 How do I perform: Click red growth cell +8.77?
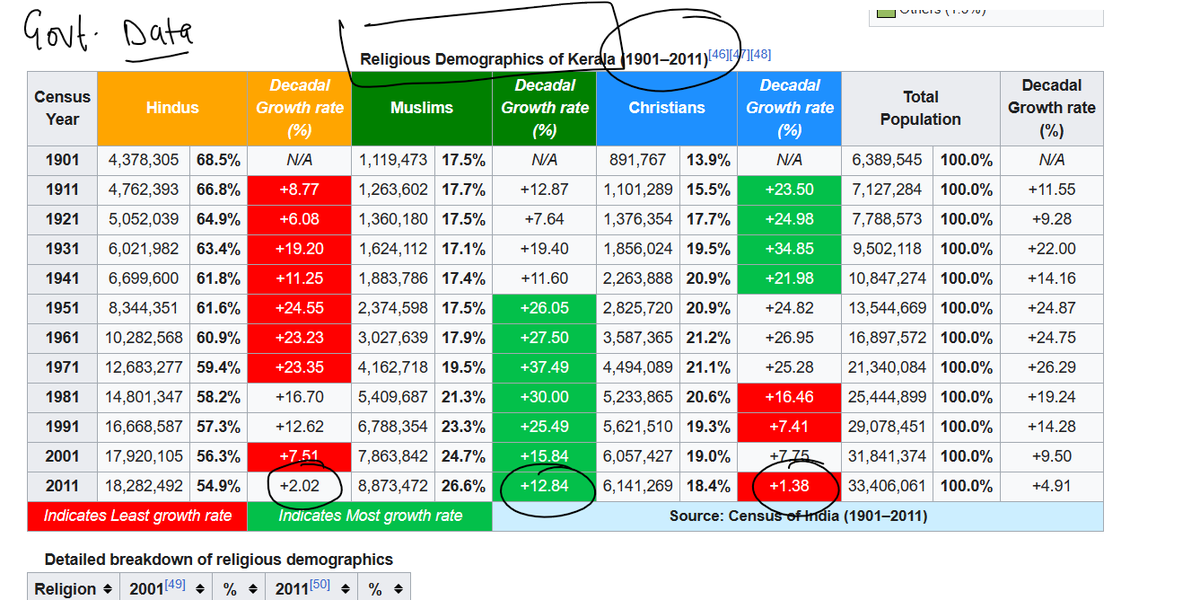[x=299, y=189]
